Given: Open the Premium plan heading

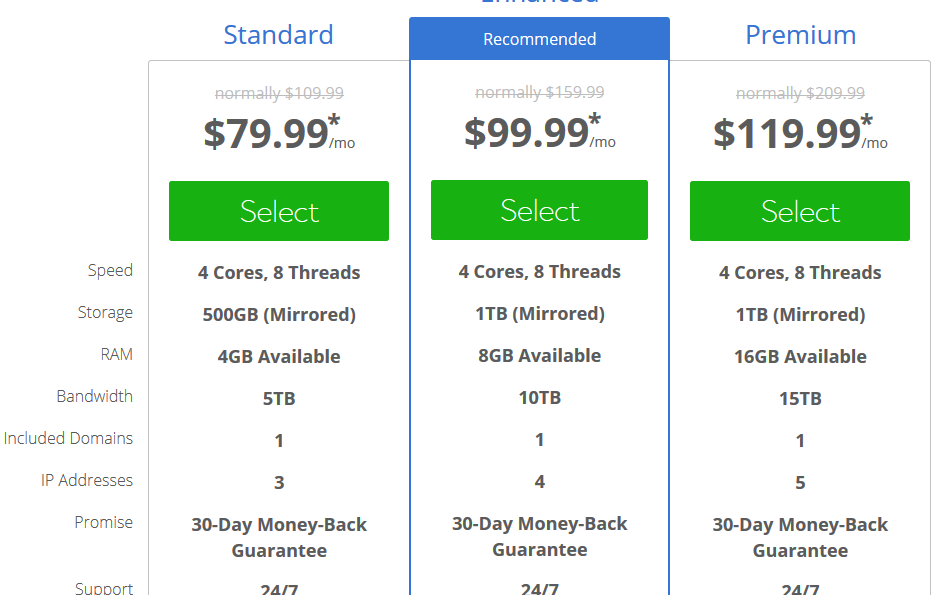Looking at the screenshot, I should 800,35.
